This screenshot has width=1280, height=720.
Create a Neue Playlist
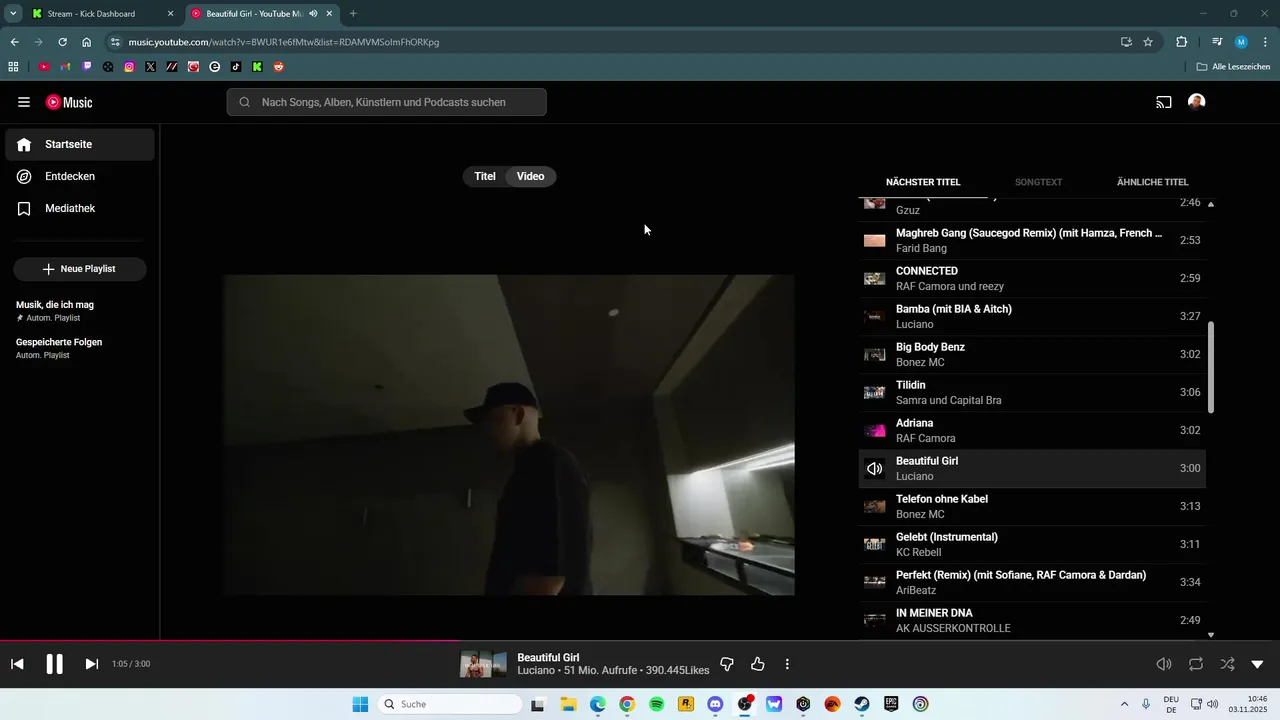pyautogui.click(x=80, y=269)
